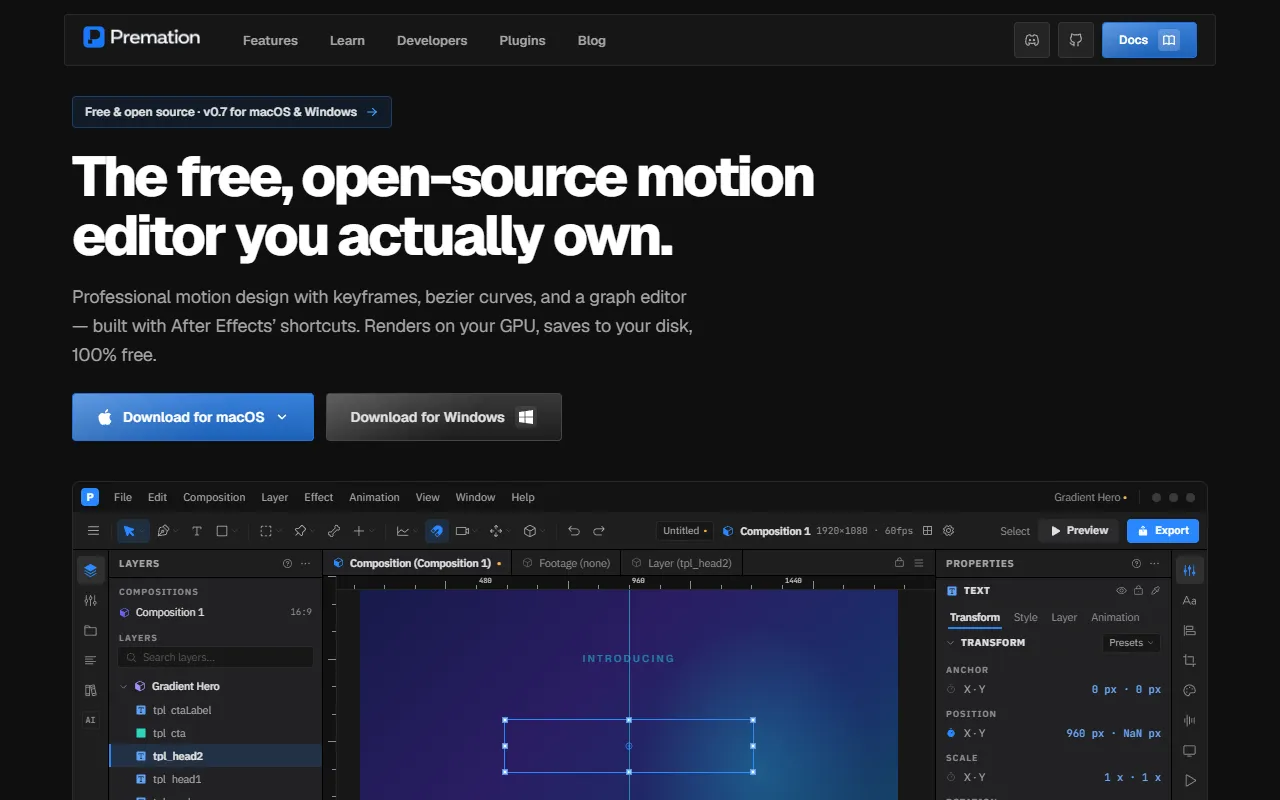Select the Camera tool in toolbar
The height and width of the screenshot is (800, 1280).
tap(462, 531)
